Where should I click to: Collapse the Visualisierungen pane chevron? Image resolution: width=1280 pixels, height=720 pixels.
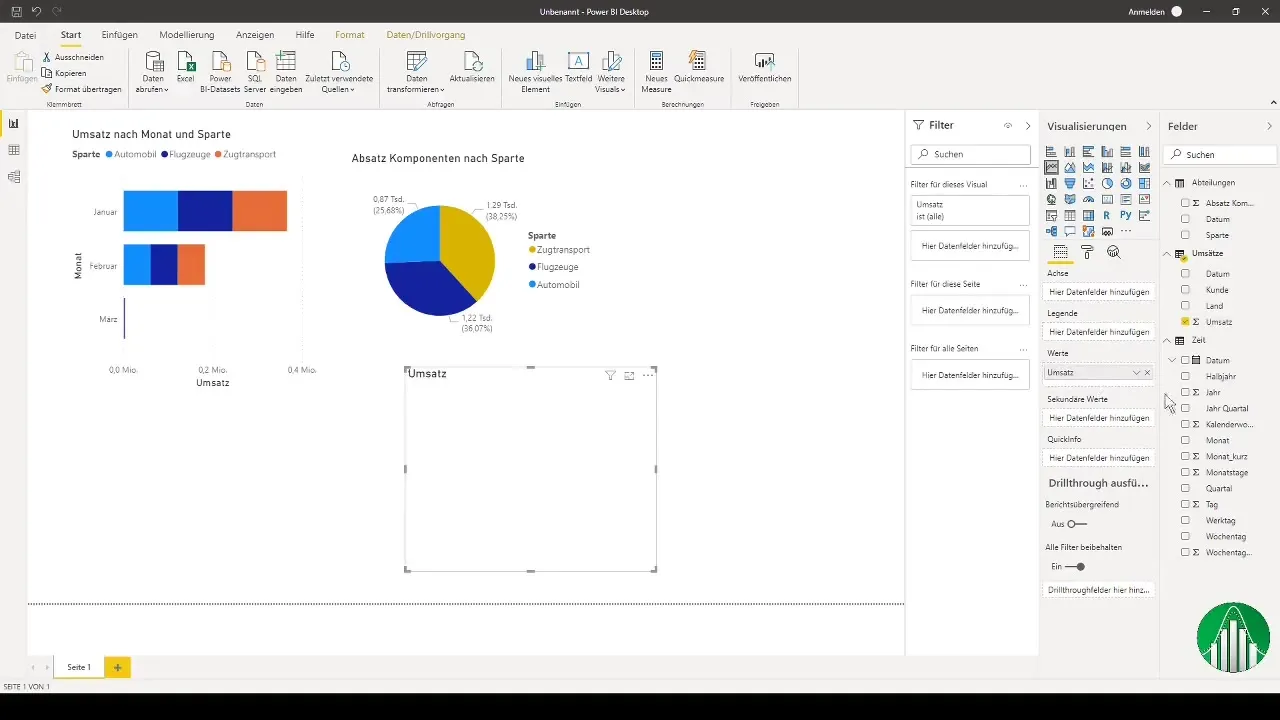1148,126
